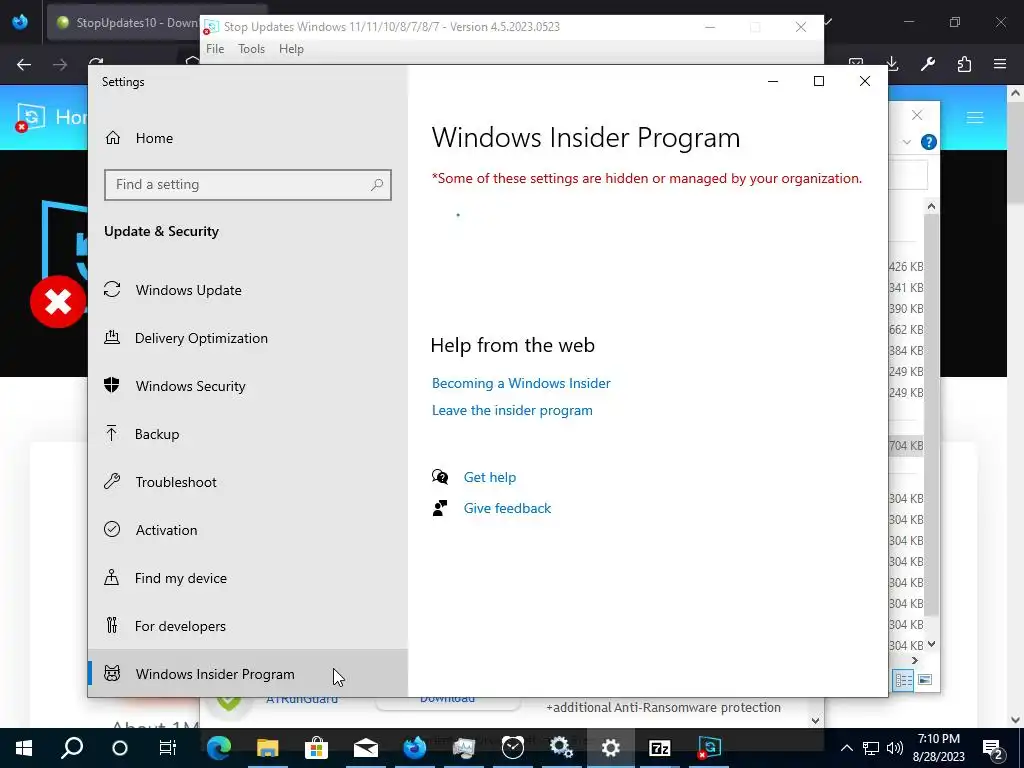Click the StopUpdates10 website logo
Screen dimensions: 1024x768
[x=31, y=118]
